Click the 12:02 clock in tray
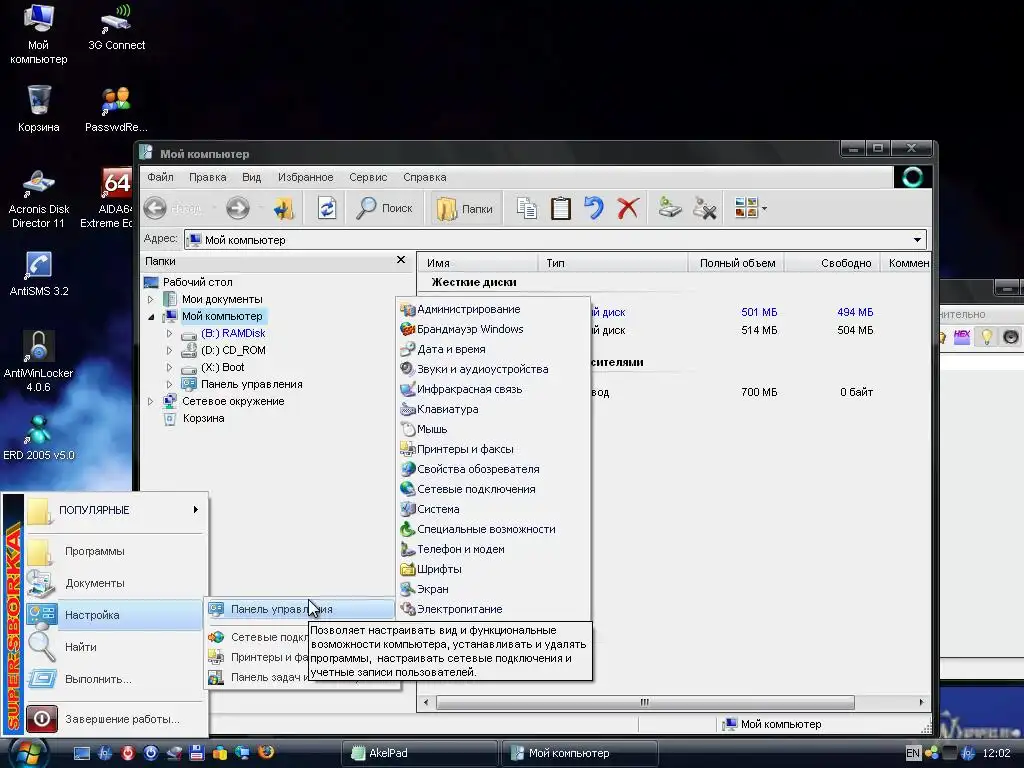Image resolution: width=1024 pixels, height=768 pixels. pyautogui.click(x=996, y=753)
